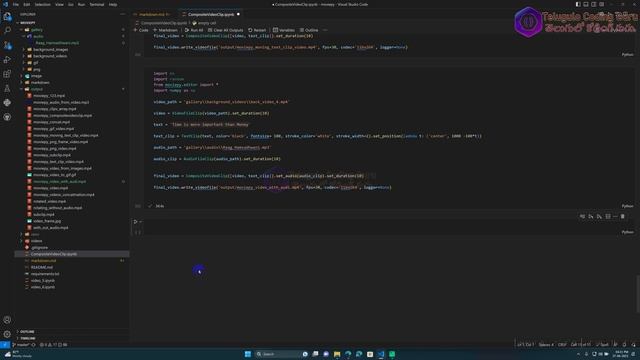Open the Python extension view
This screenshot has height=360, width=640.
pos(7,102)
